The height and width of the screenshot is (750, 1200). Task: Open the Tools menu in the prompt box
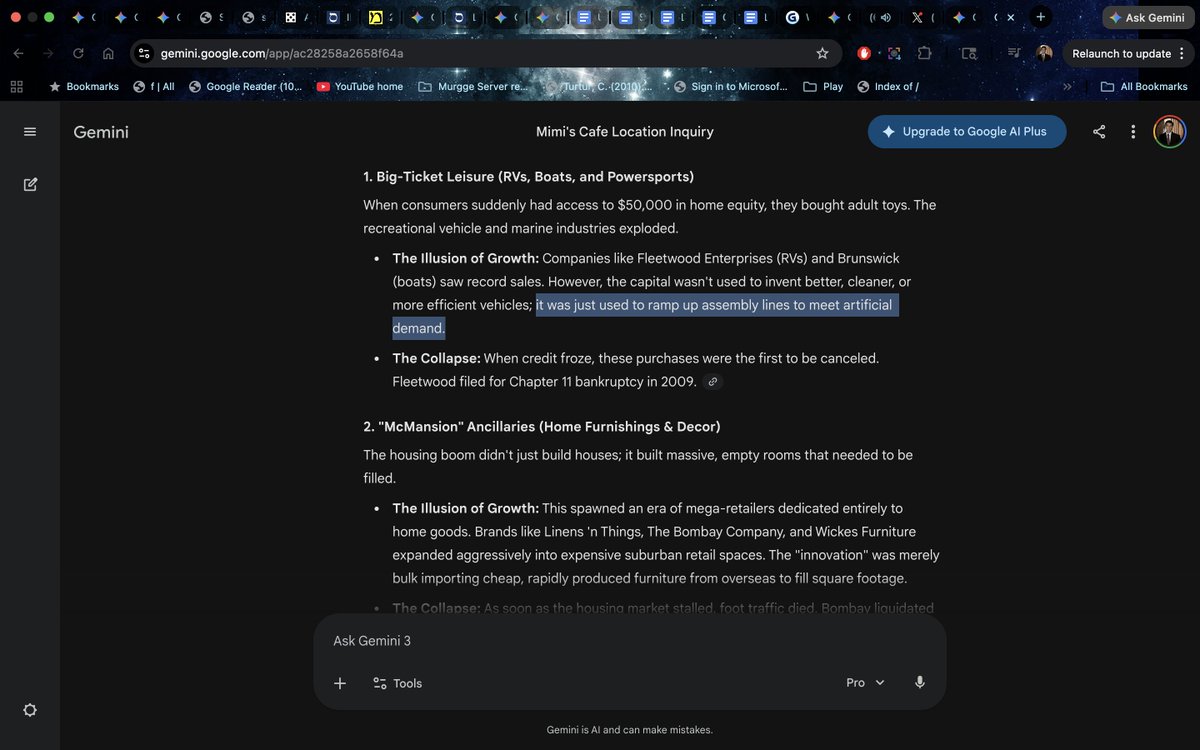[397, 683]
